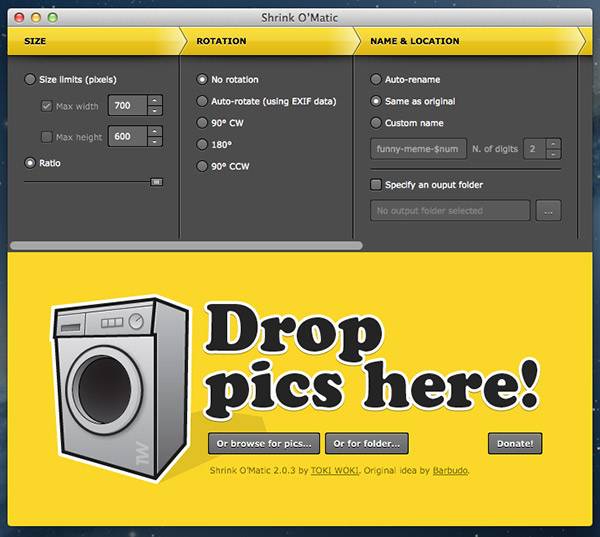Click the N. of digits value field
Screen dimensions: 600x537
535,149
